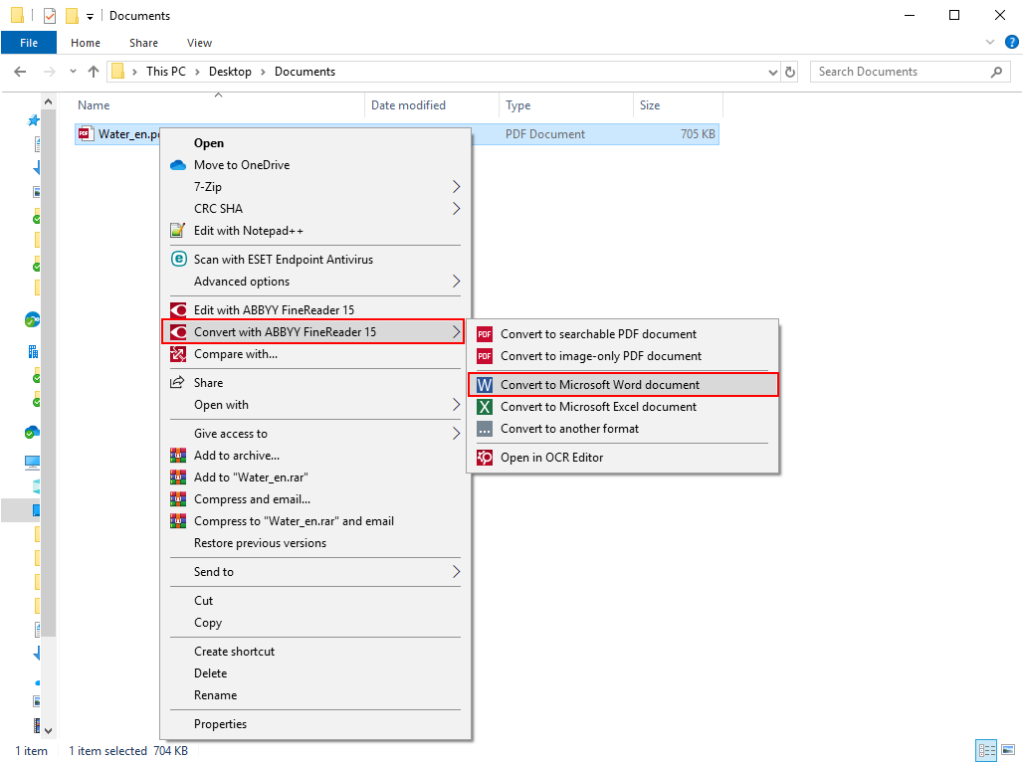Click the PDF file icon of Water_en
The width and height of the screenshot is (1024, 763).
(84, 134)
